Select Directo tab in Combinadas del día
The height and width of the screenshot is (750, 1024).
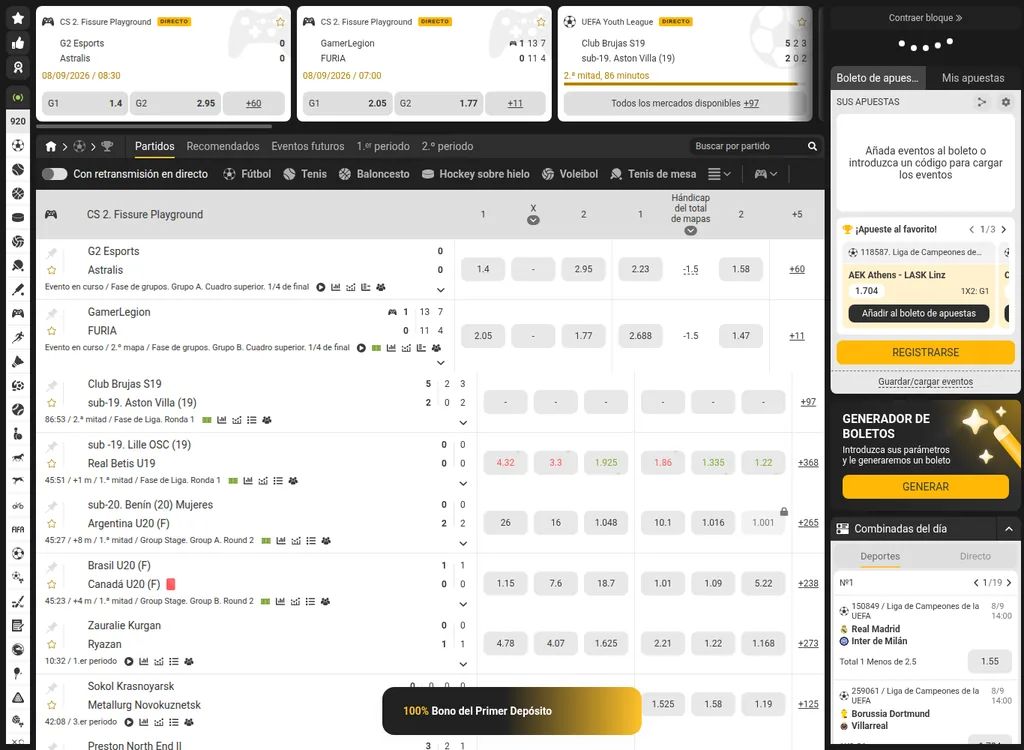[x=974, y=556]
